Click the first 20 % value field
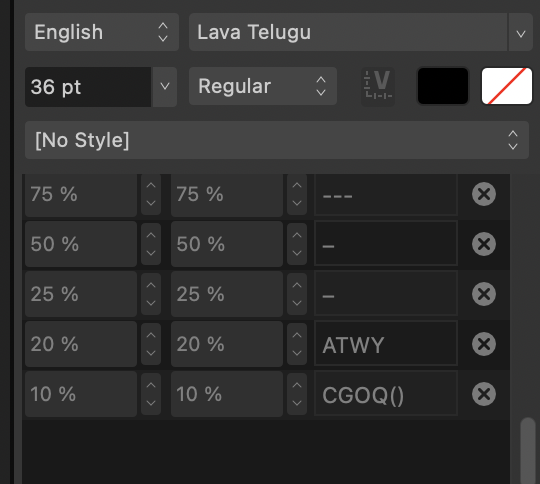 81,344
